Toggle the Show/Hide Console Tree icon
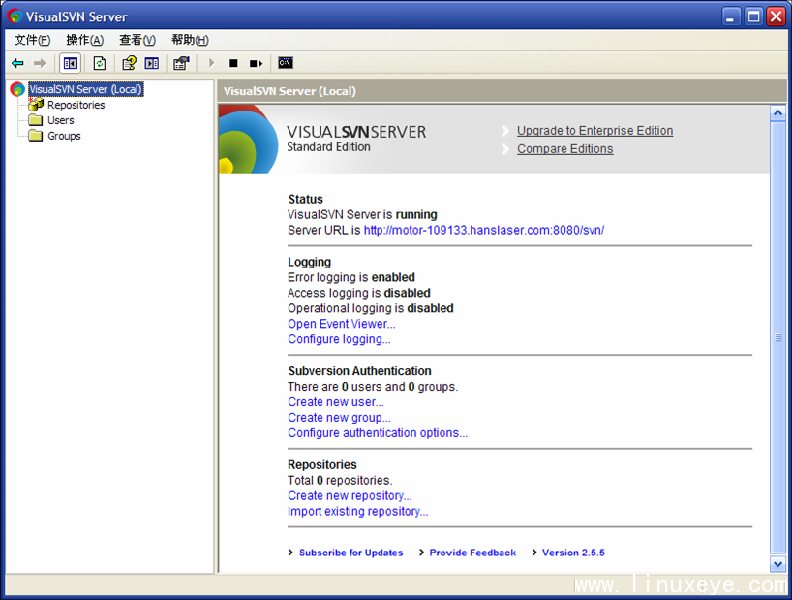 pos(70,63)
